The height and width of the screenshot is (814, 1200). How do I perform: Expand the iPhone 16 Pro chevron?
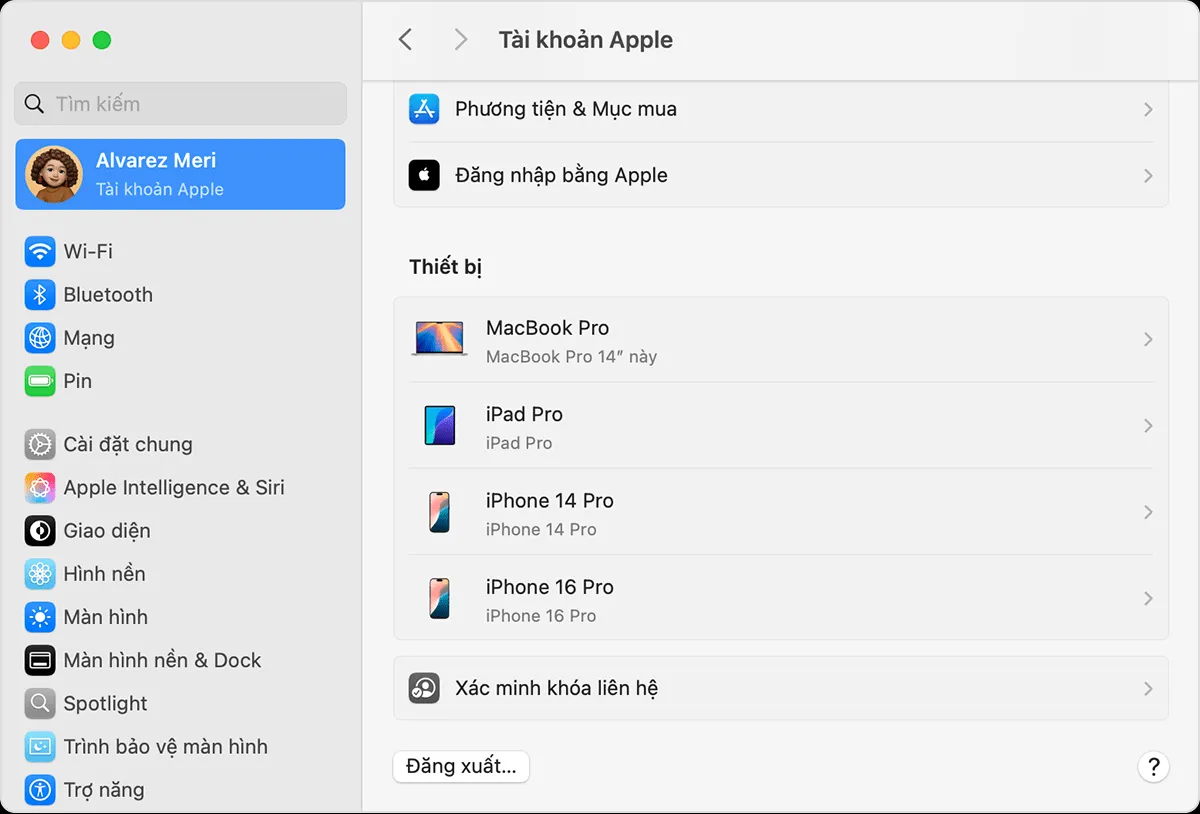[x=1147, y=599]
